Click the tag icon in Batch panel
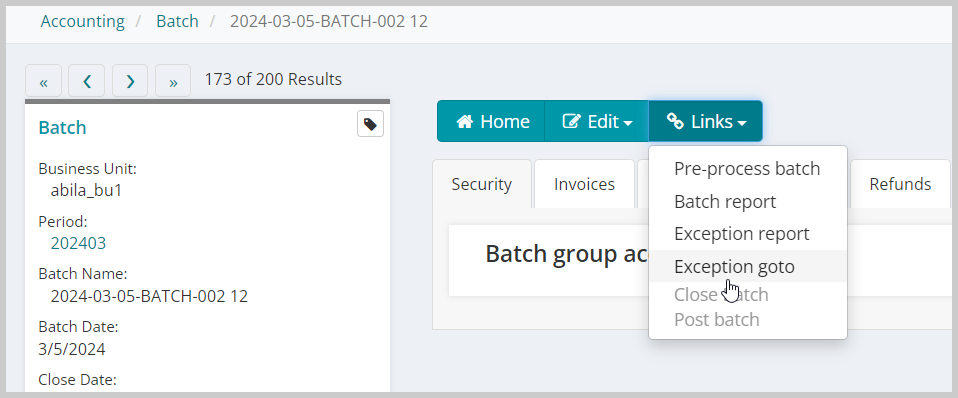The image size is (958, 398). click(x=370, y=124)
